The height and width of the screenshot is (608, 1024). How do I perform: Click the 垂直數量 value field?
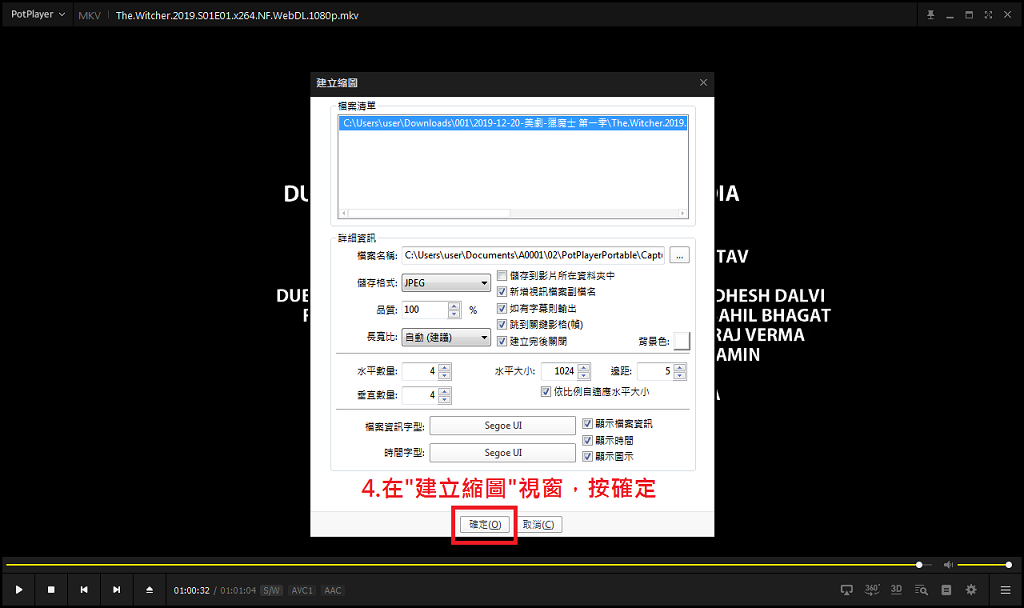point(420,395)
